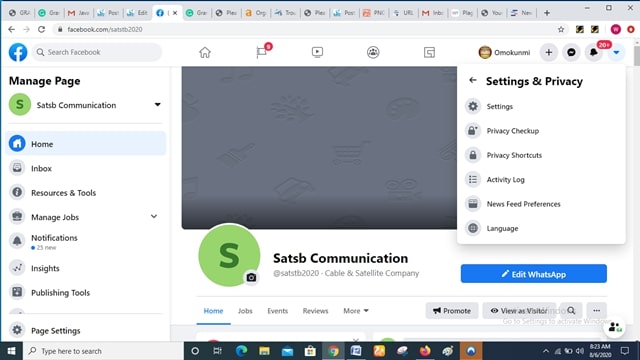The image size is (640, 360).
Task: Open the Messenger icon
Action: tap(571, 52)
